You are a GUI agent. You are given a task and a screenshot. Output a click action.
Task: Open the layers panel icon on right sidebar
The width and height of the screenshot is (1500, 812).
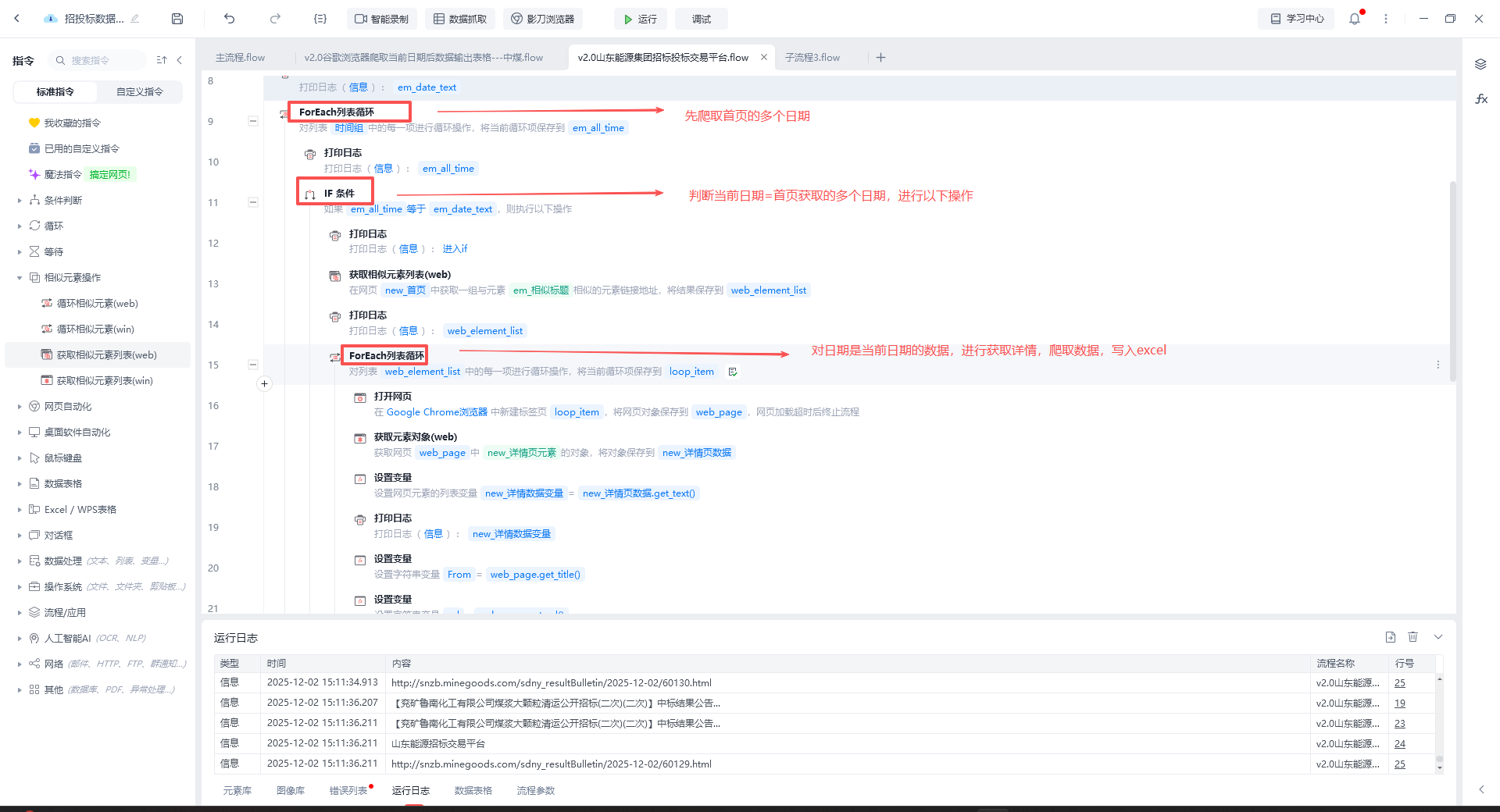(x=1480, y=64)
